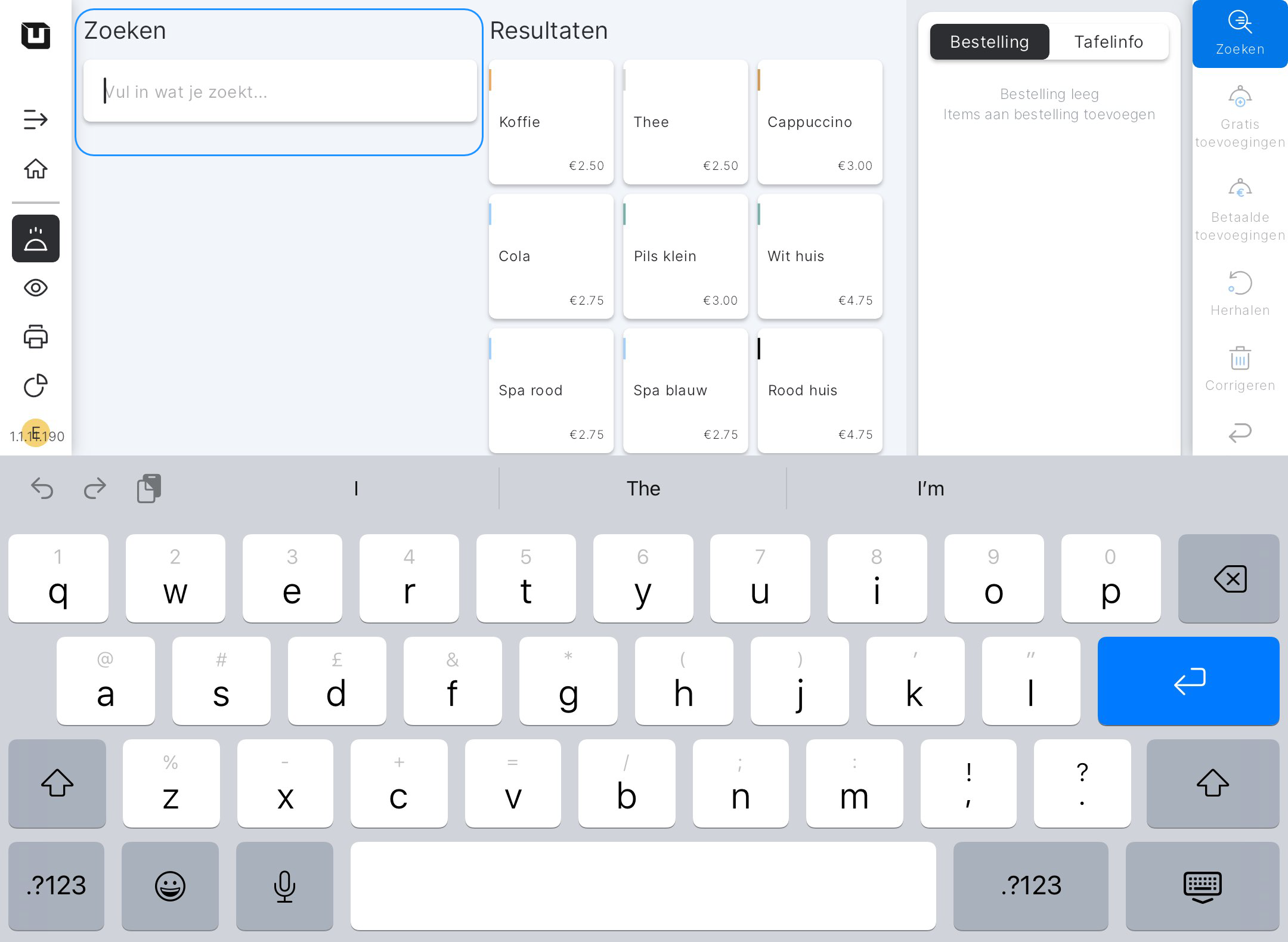This screenshot has width=1288, height=942.
Task: Add Pils klein to the order
Action: click(x=686, y=256)
